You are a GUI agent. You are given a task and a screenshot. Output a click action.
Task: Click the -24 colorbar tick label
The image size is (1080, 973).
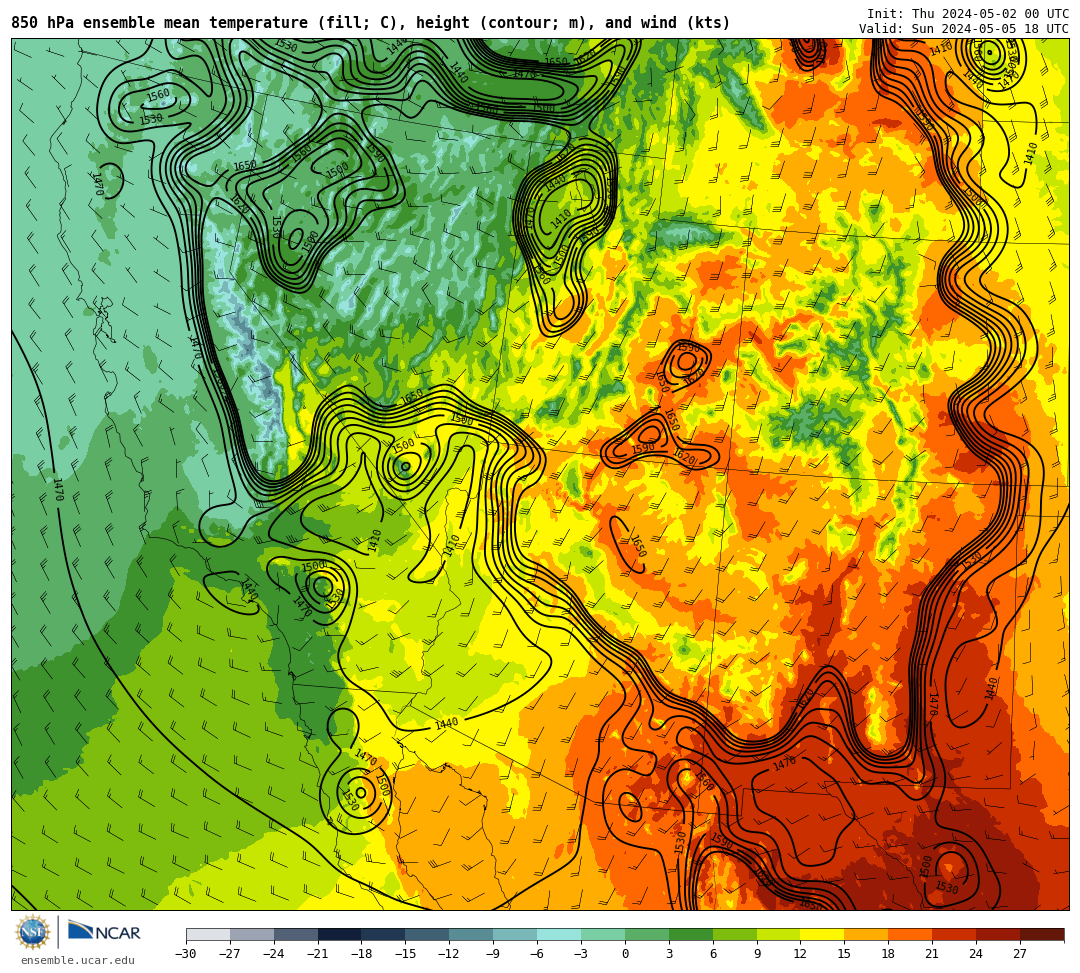click(x=274, y=954)
